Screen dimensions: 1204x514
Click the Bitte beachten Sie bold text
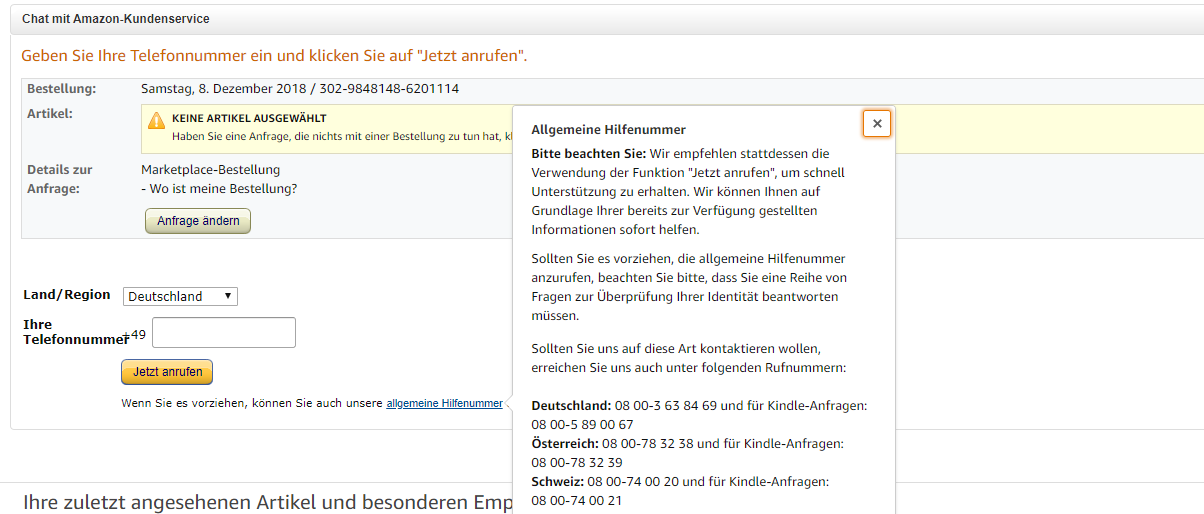pyautogui.click(x=588, y=154)
